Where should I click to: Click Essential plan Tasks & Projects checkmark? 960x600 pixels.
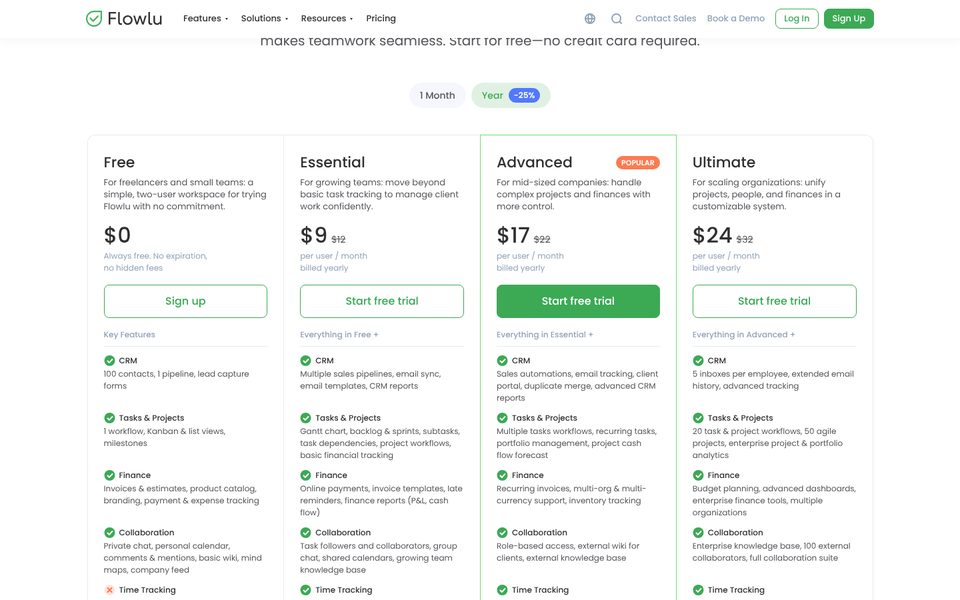[306, 418]
